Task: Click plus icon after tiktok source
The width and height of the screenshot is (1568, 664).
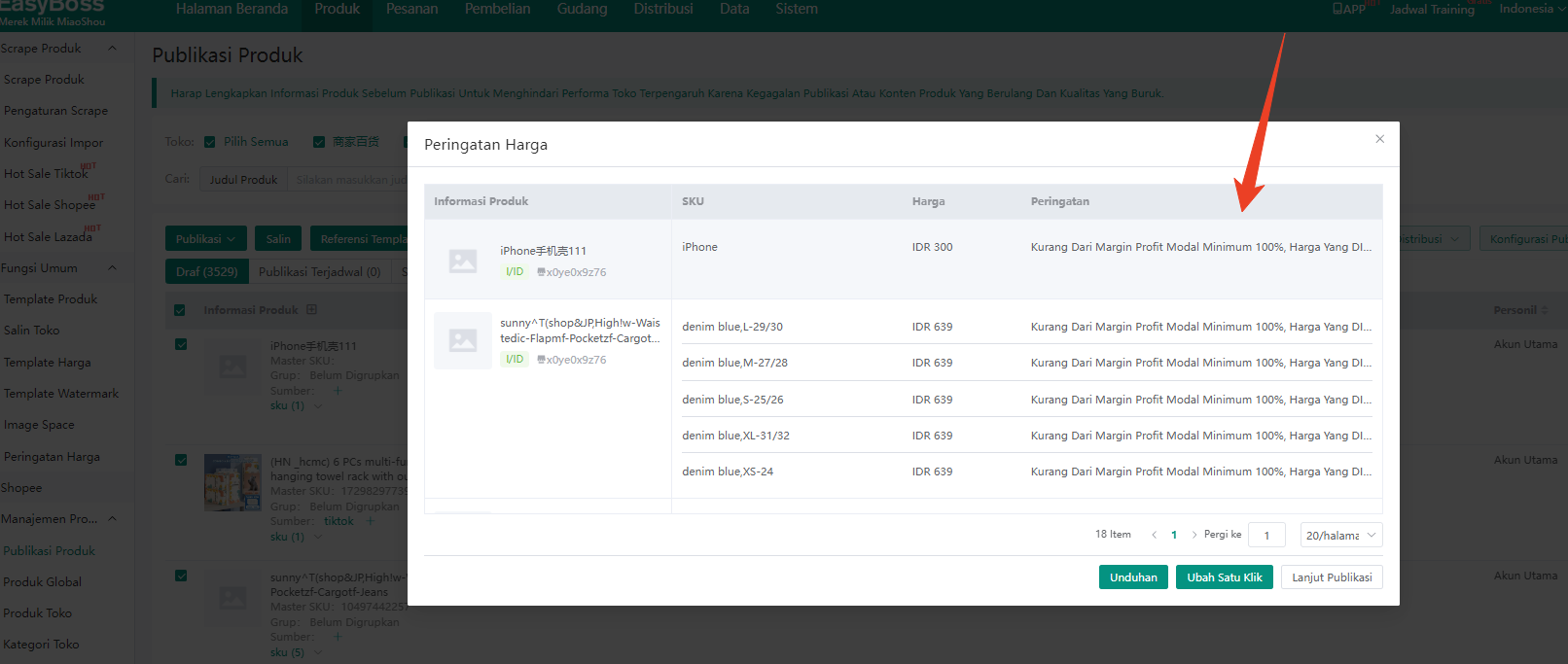Action: [x=370, y=521]
